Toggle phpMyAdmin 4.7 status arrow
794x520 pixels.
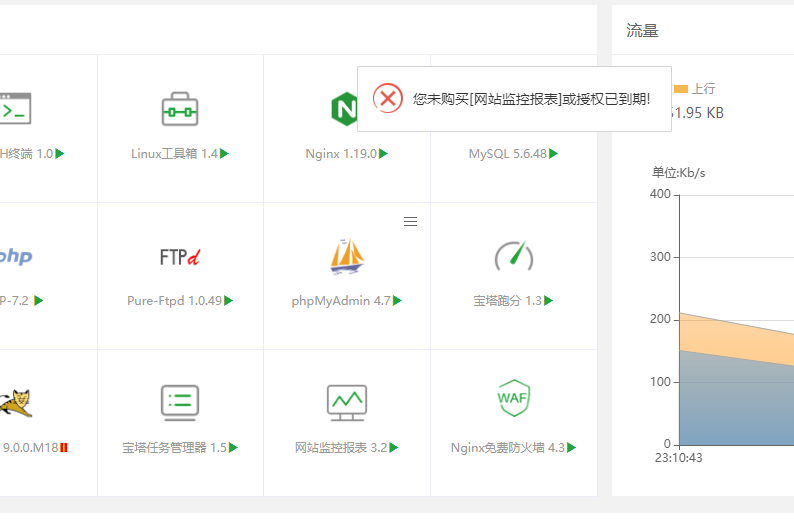pyautogui.click(x=398, y=301)
